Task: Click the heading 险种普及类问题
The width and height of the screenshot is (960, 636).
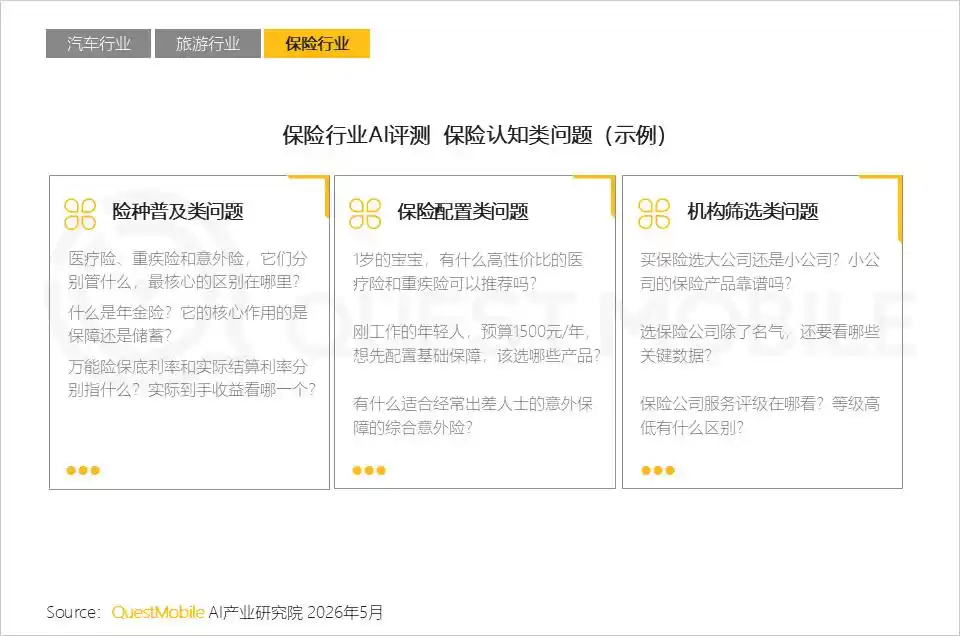Action: coord(178,212)
